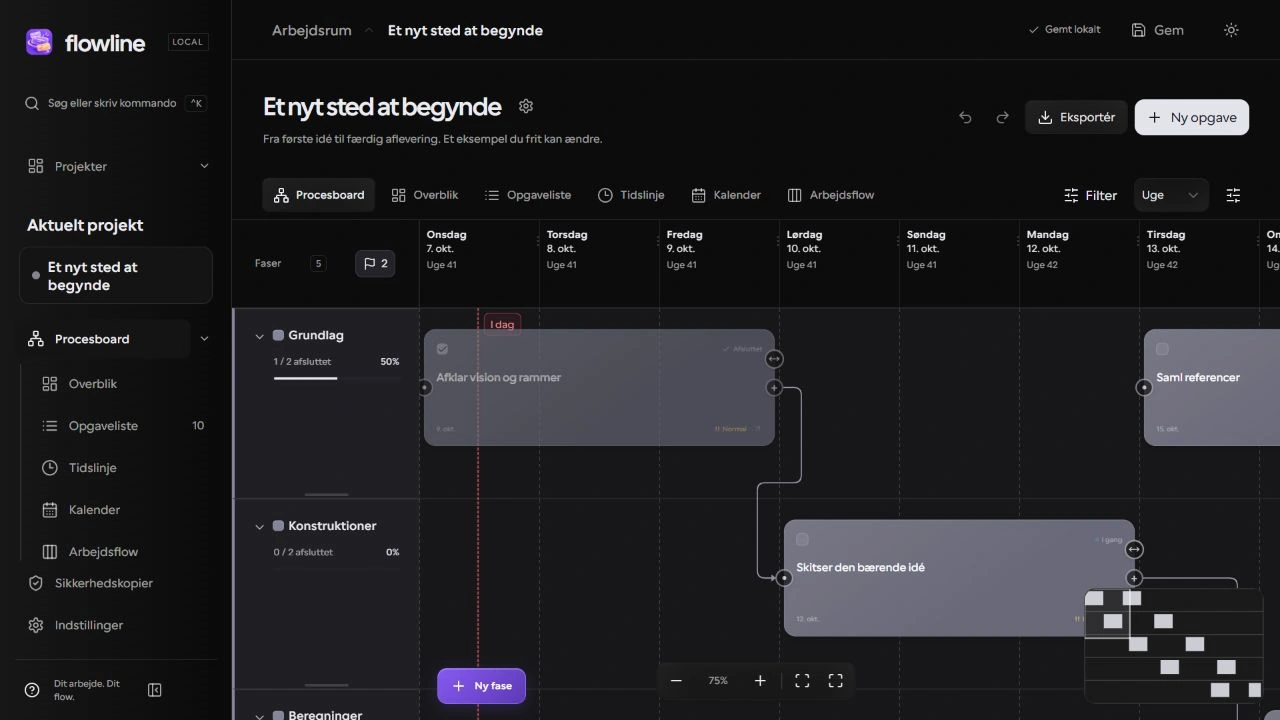1280x720 pixels.
Task: Click the search or command input field
Action: tap(116, 103)
